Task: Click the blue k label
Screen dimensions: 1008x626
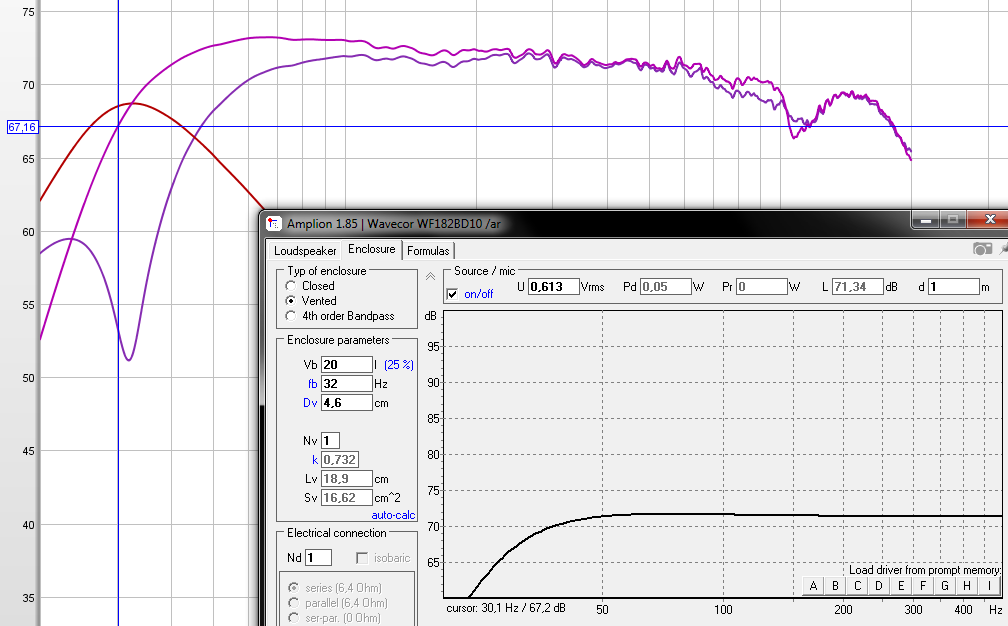Action: 315,460
